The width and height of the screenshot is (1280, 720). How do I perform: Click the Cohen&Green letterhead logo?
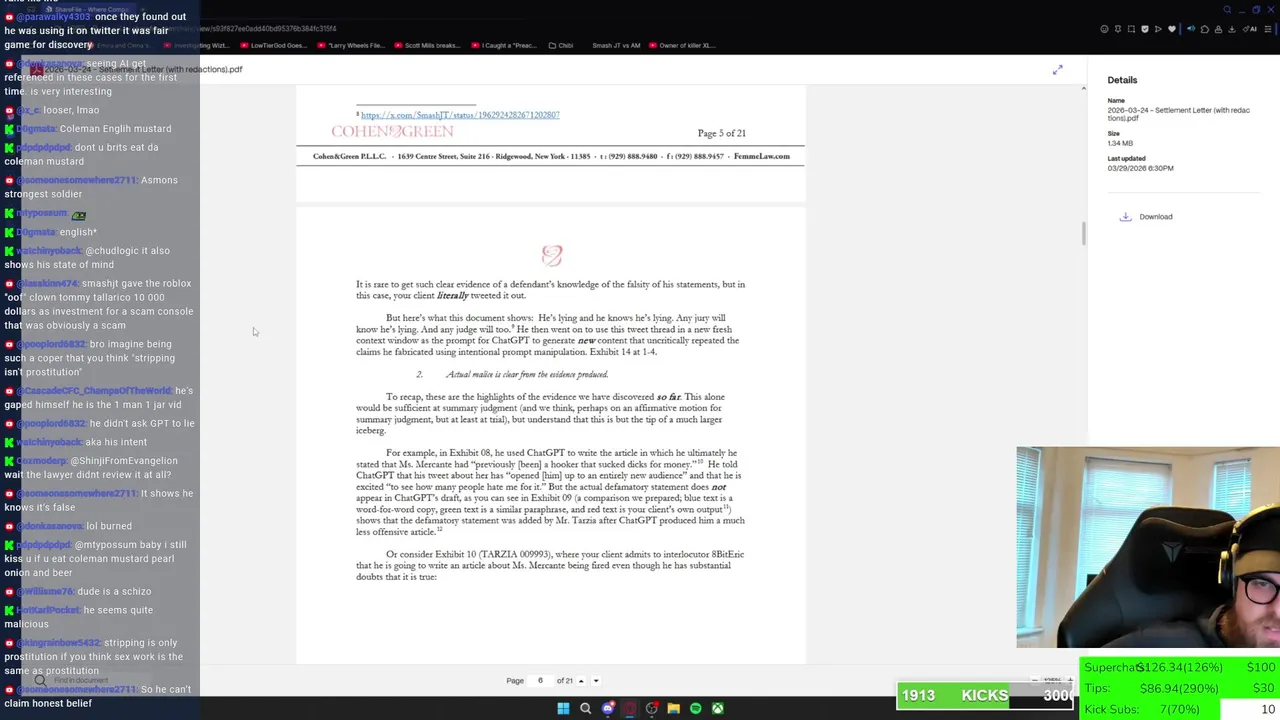click(392, 131)
